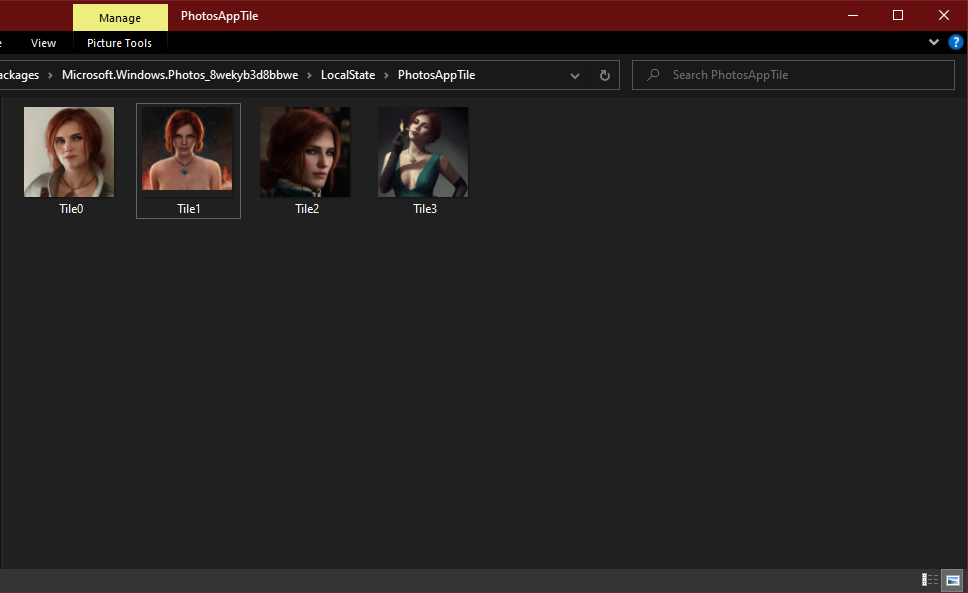
Task: Select the Tile2 thumbnail image
Action: pos(305,152)
